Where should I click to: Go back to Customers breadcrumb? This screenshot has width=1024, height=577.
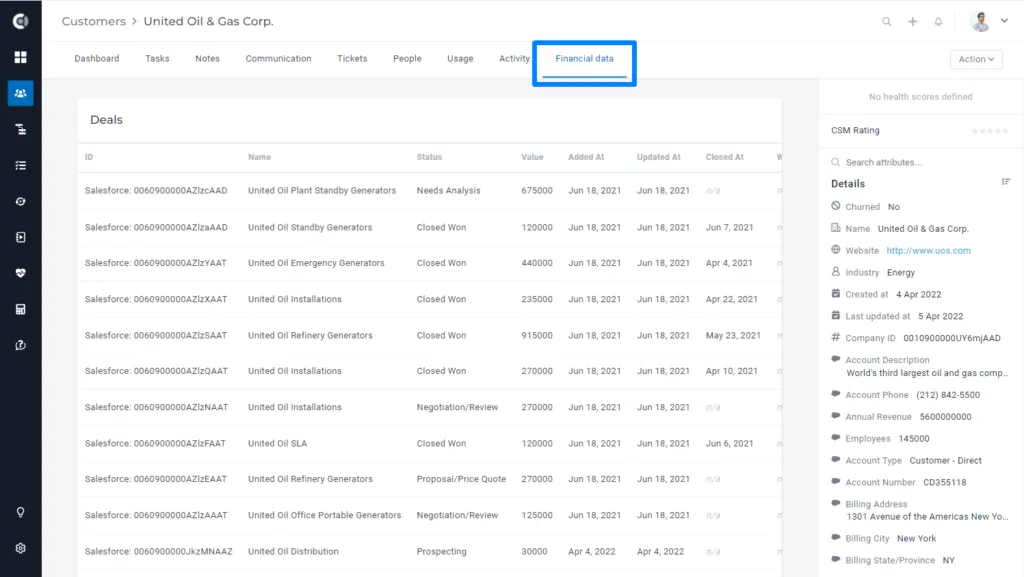93,22
